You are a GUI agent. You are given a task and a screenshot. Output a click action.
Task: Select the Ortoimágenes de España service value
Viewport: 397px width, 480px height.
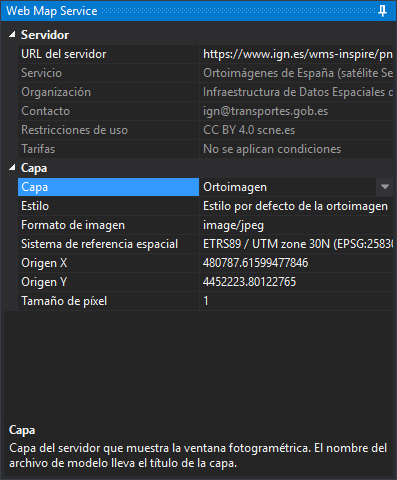pyautogui.click(x=296, y=73)
